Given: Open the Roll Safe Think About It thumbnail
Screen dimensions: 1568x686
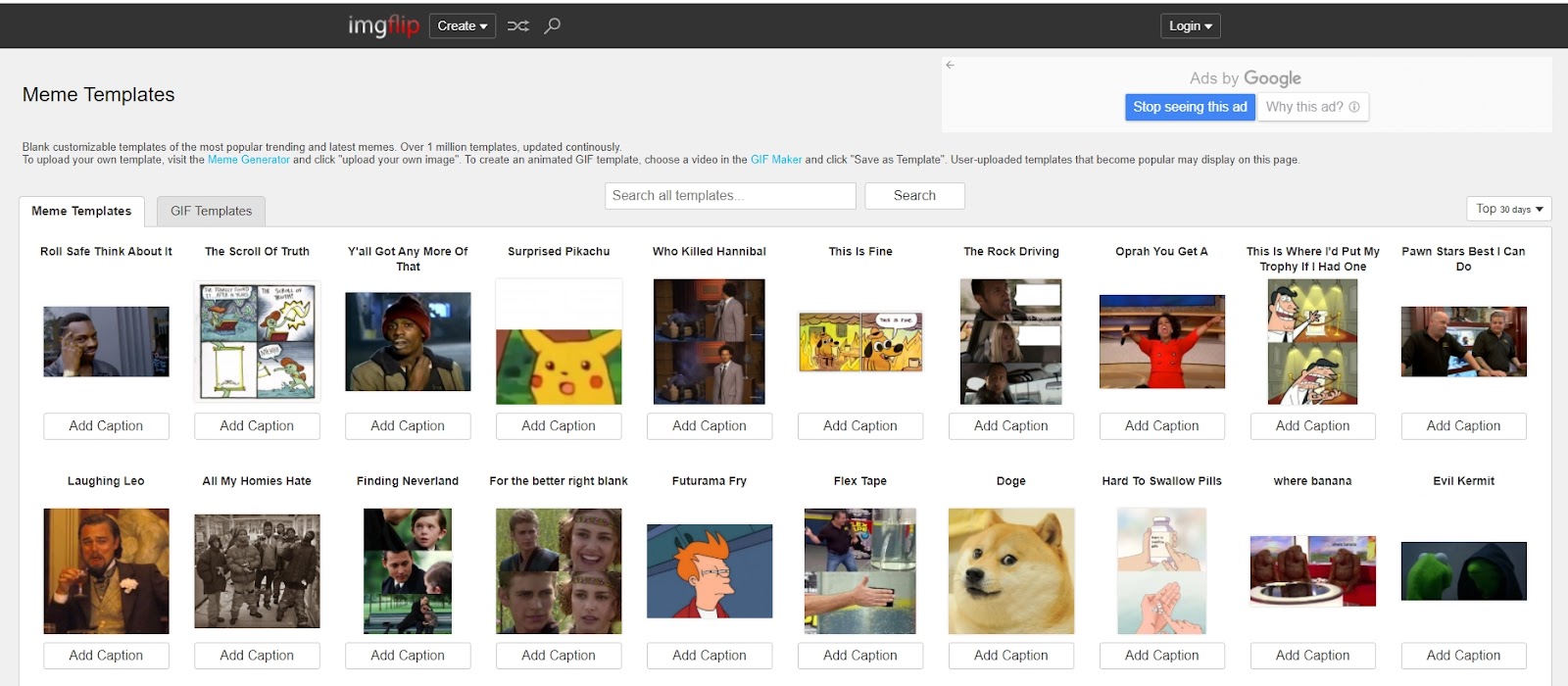Looking at the screenshot, I should click(x=106, y=341).
